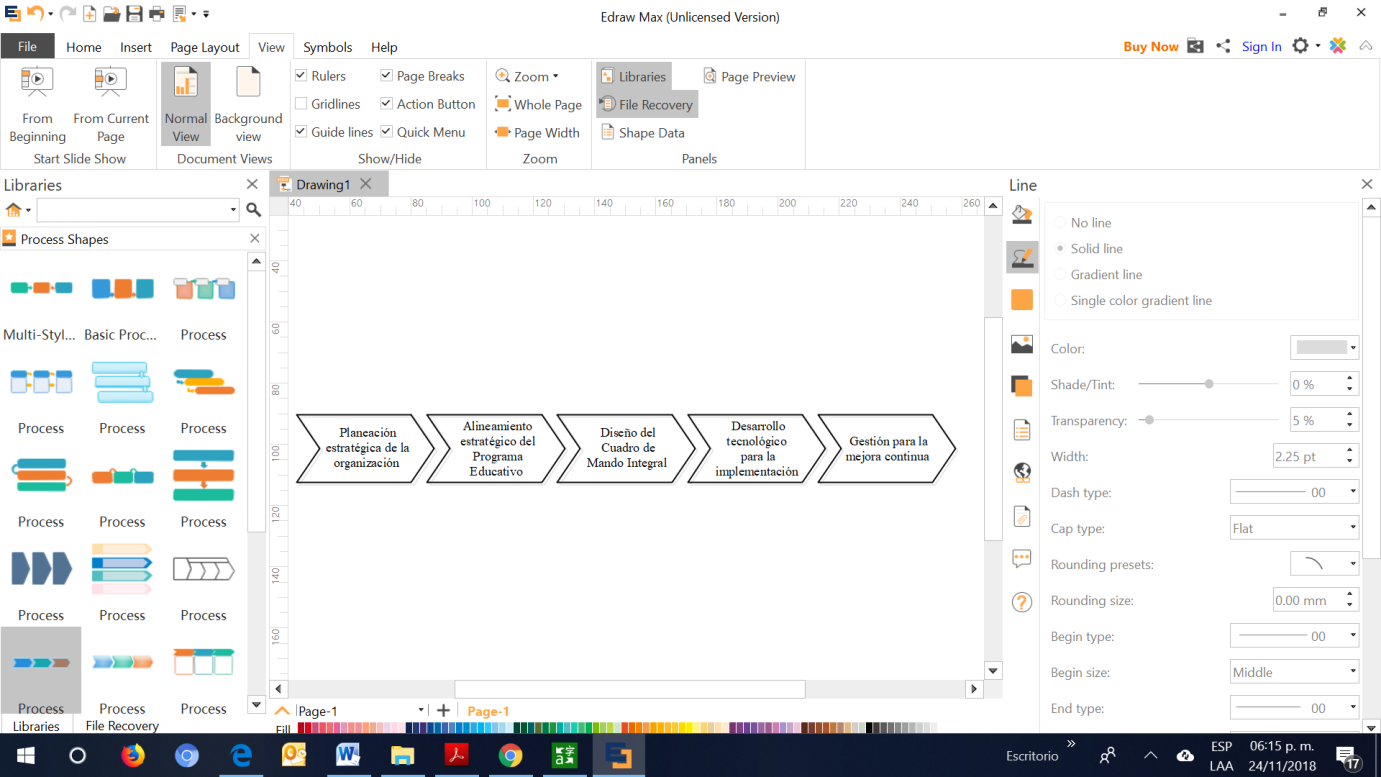Click the Buy Now link
1381x777 pixels.
click(x=1150, y=47)
